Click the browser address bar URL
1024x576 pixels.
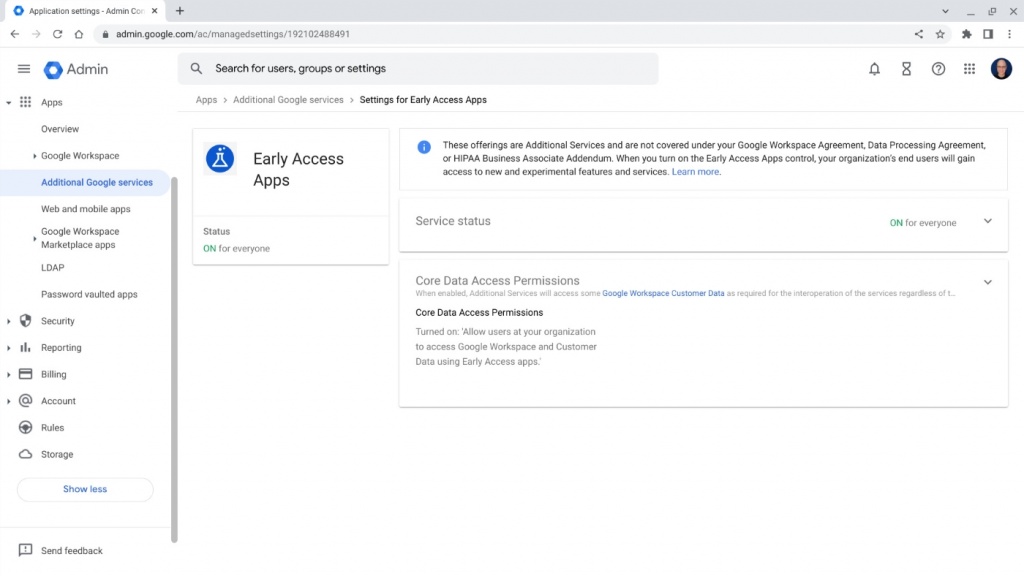pos(232,34)
